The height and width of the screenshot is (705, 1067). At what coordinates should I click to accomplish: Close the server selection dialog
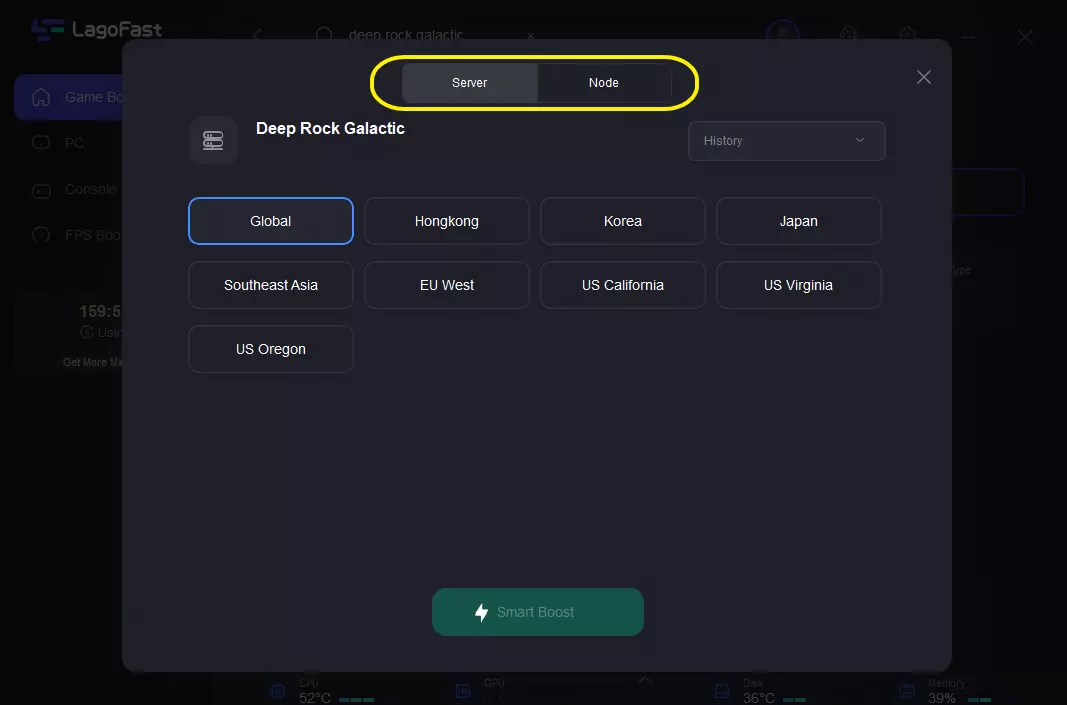(923, 77)
